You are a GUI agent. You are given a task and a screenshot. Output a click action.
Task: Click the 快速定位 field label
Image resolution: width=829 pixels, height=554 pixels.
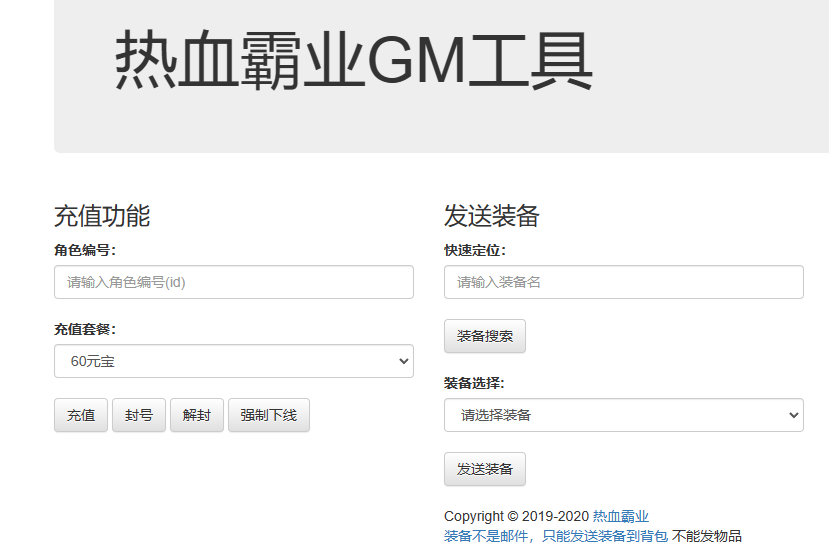coord(475,250)
